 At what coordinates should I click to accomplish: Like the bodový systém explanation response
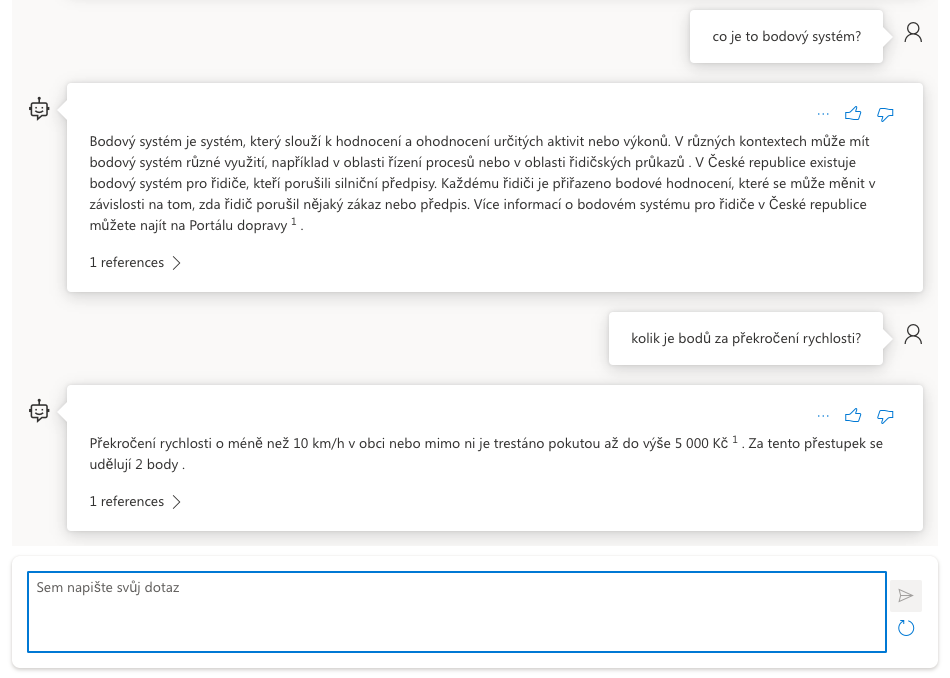pos(853,114)
